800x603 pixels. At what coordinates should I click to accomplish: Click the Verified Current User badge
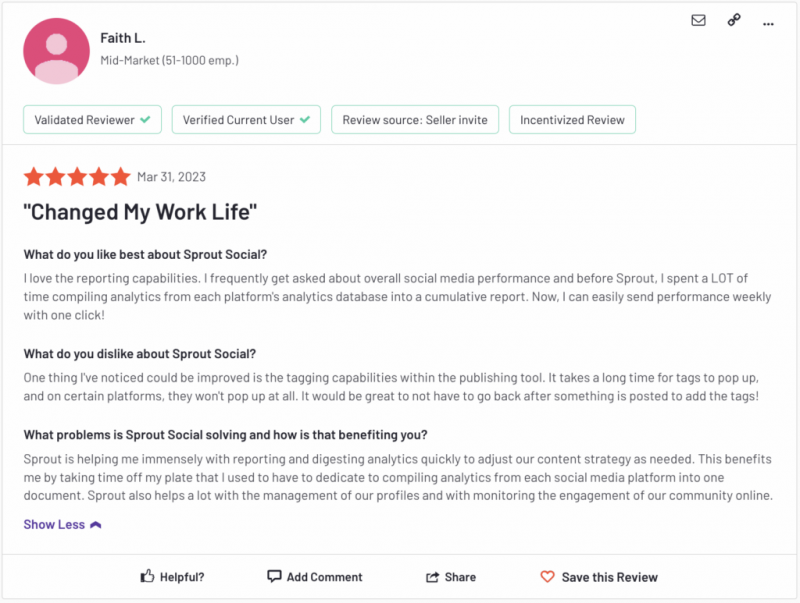point(246,120)
